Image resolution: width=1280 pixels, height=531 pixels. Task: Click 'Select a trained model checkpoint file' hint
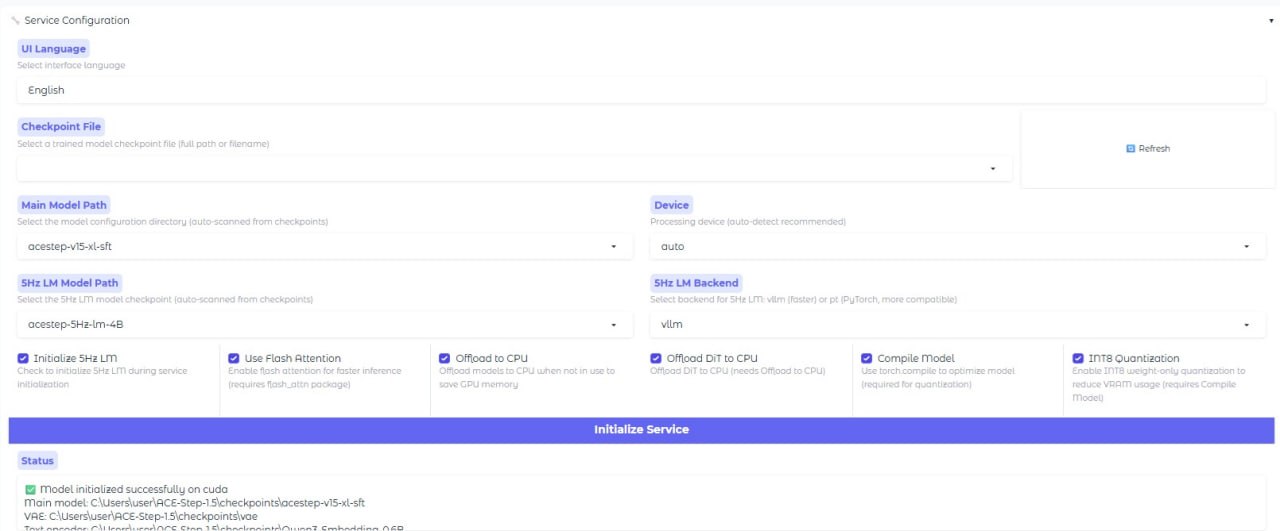(x=143, y=144)
